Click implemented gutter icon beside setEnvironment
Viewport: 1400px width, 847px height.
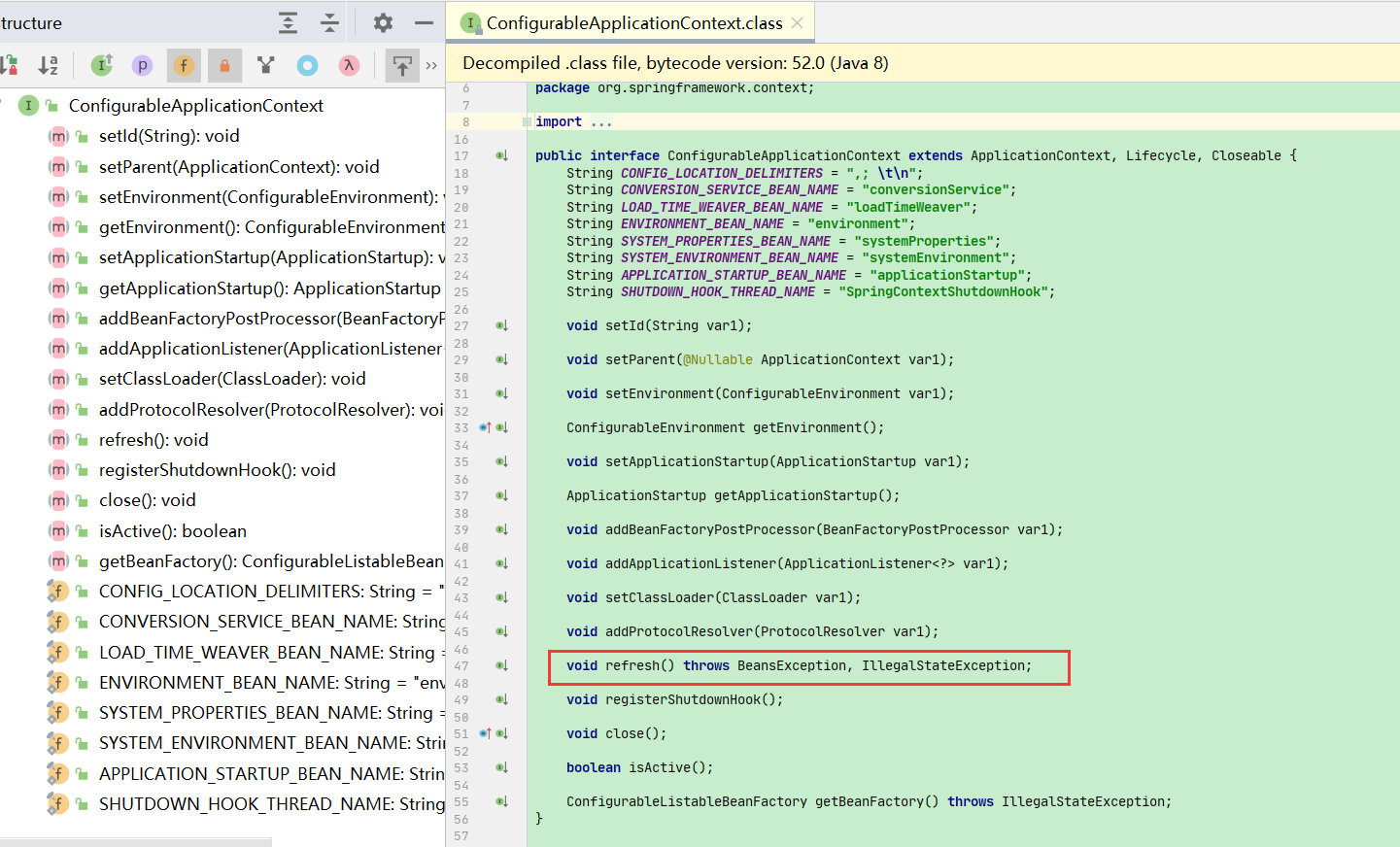click(x=501, y=393)
